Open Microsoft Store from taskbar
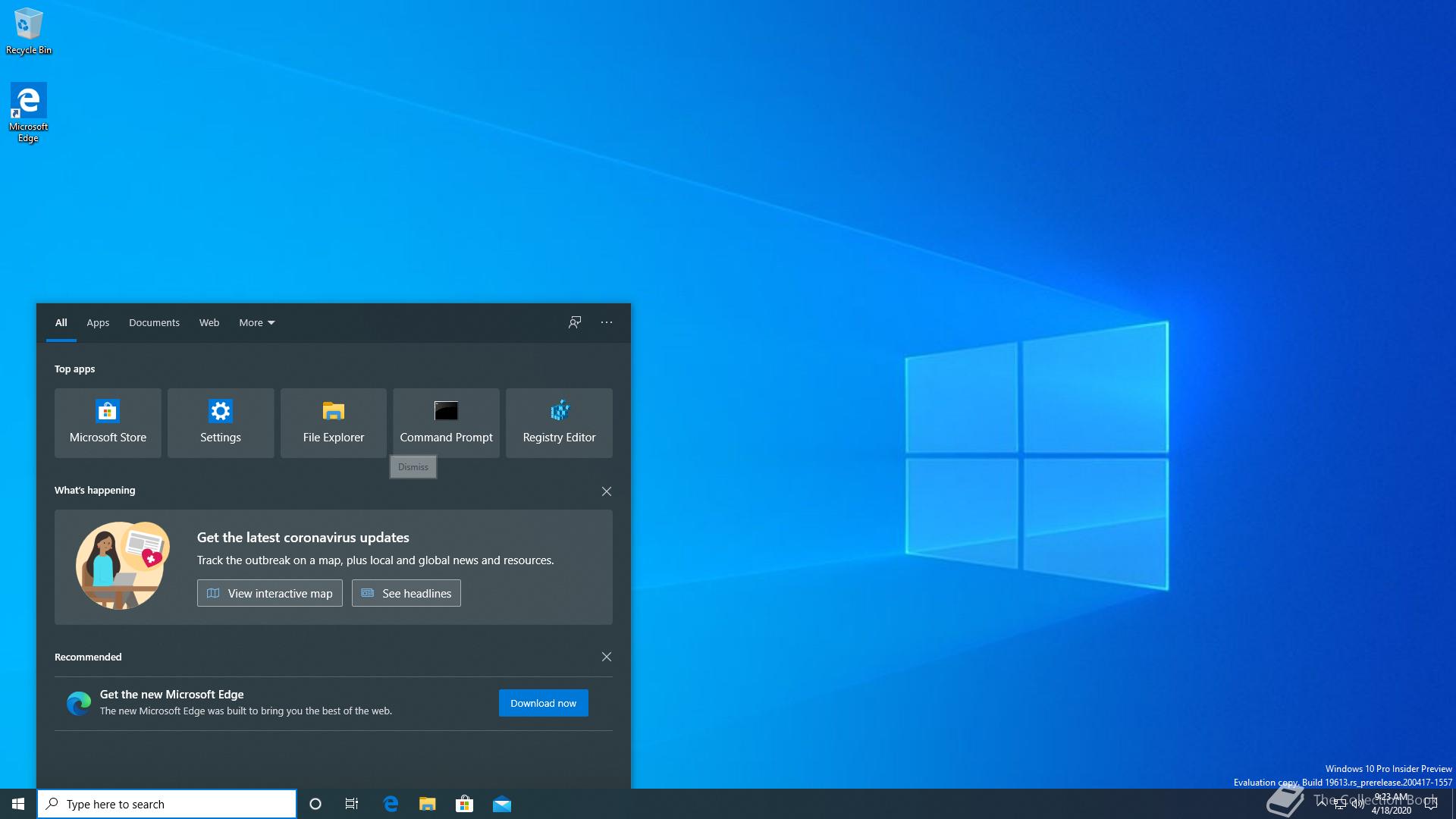This screenshot has height=819, width=1456. pyautogui.click(x=465, y=804)
